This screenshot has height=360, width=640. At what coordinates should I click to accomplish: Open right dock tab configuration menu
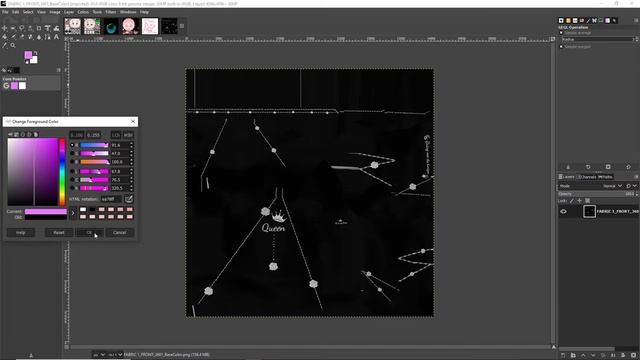click(x=636, y=20)
